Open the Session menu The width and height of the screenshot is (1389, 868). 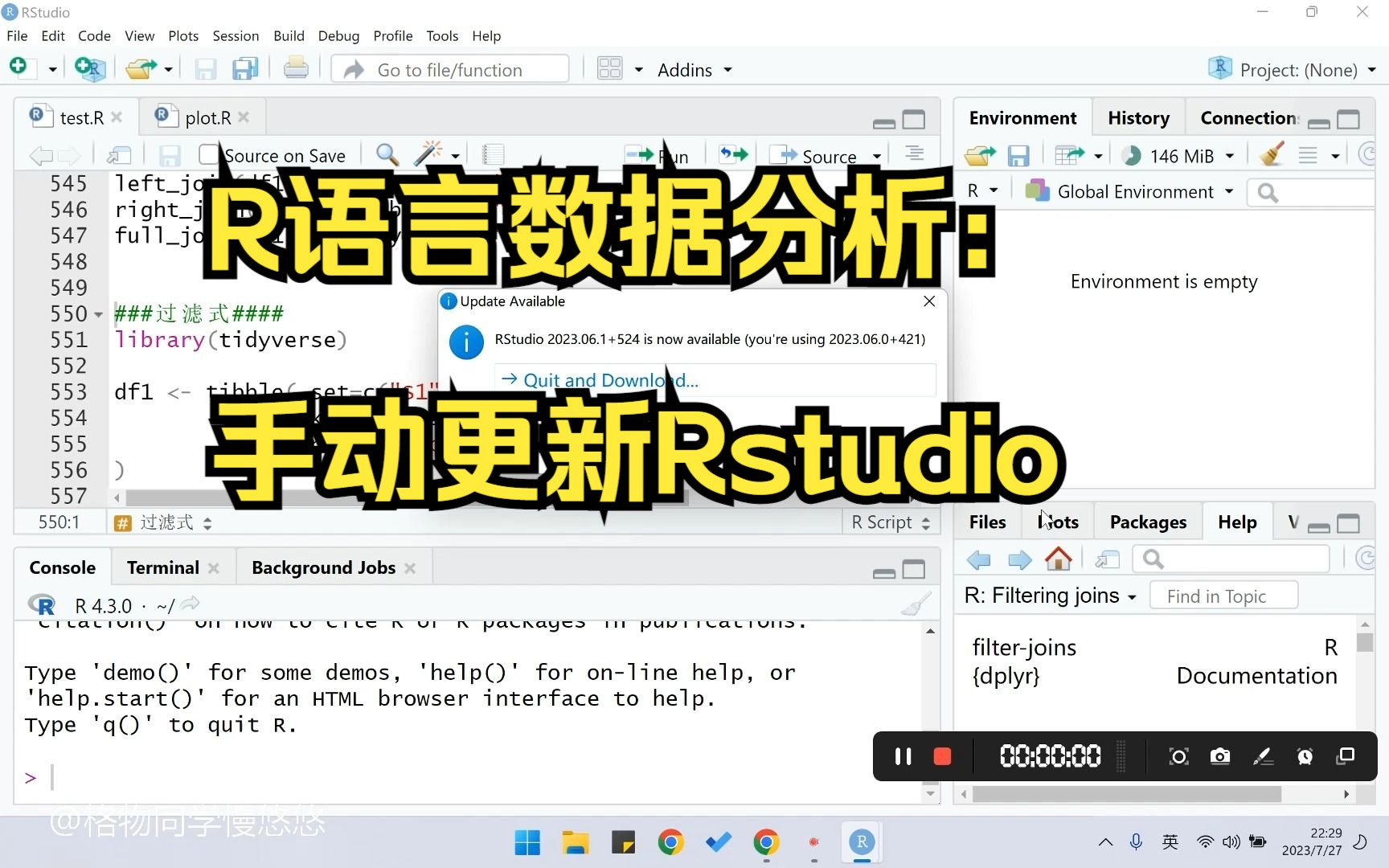236,36
